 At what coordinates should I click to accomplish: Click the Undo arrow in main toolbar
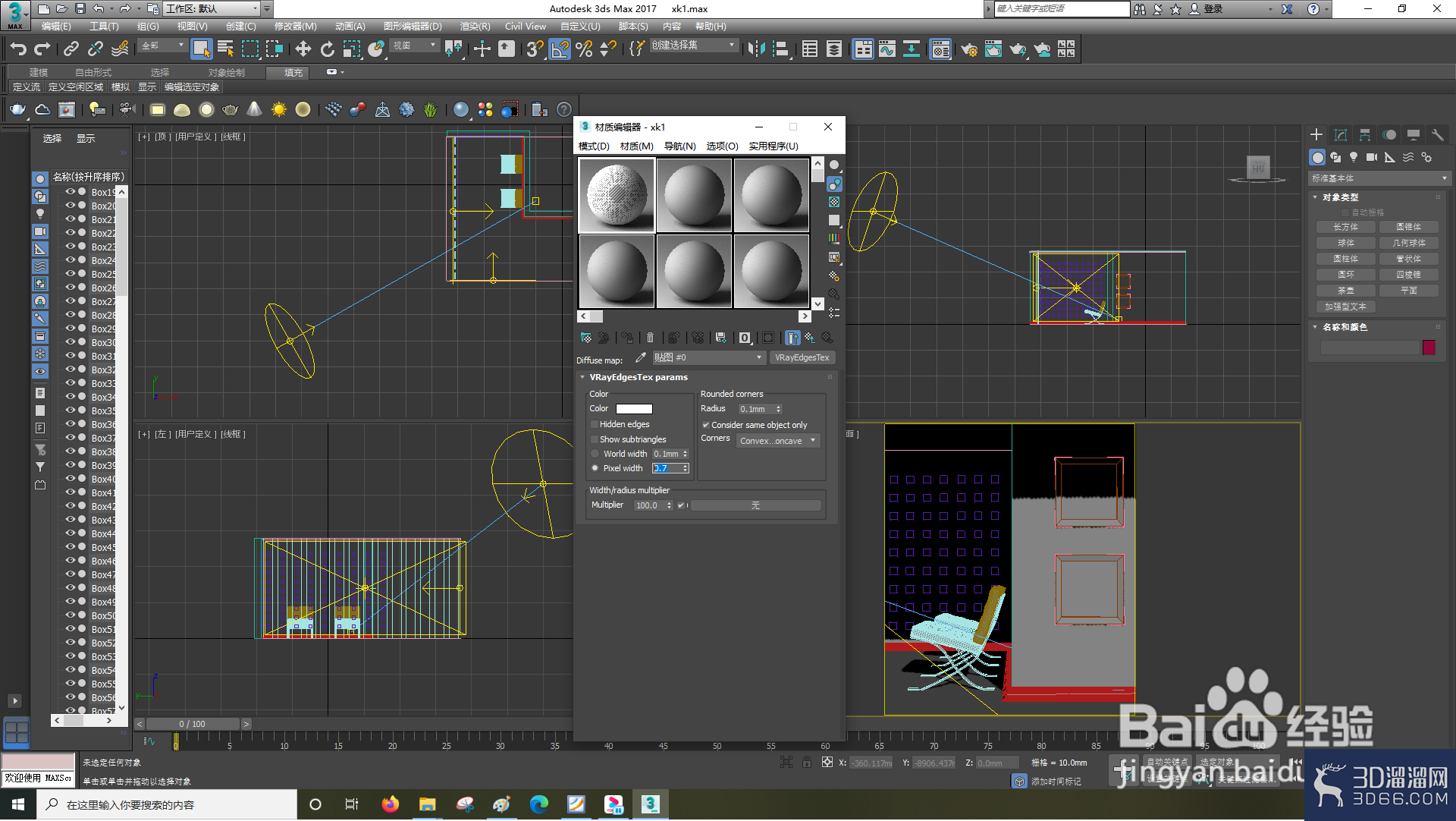coord(18,49)
